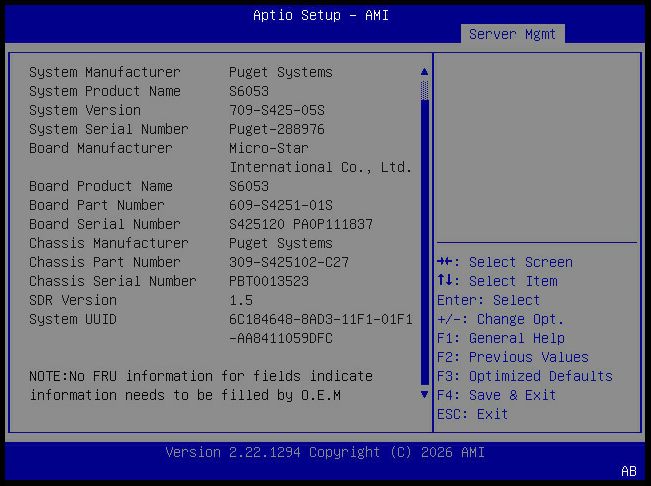Click the top 'Puget Systems' System Manufacturer value
The image size is (651, 486).
pos(281,72)
